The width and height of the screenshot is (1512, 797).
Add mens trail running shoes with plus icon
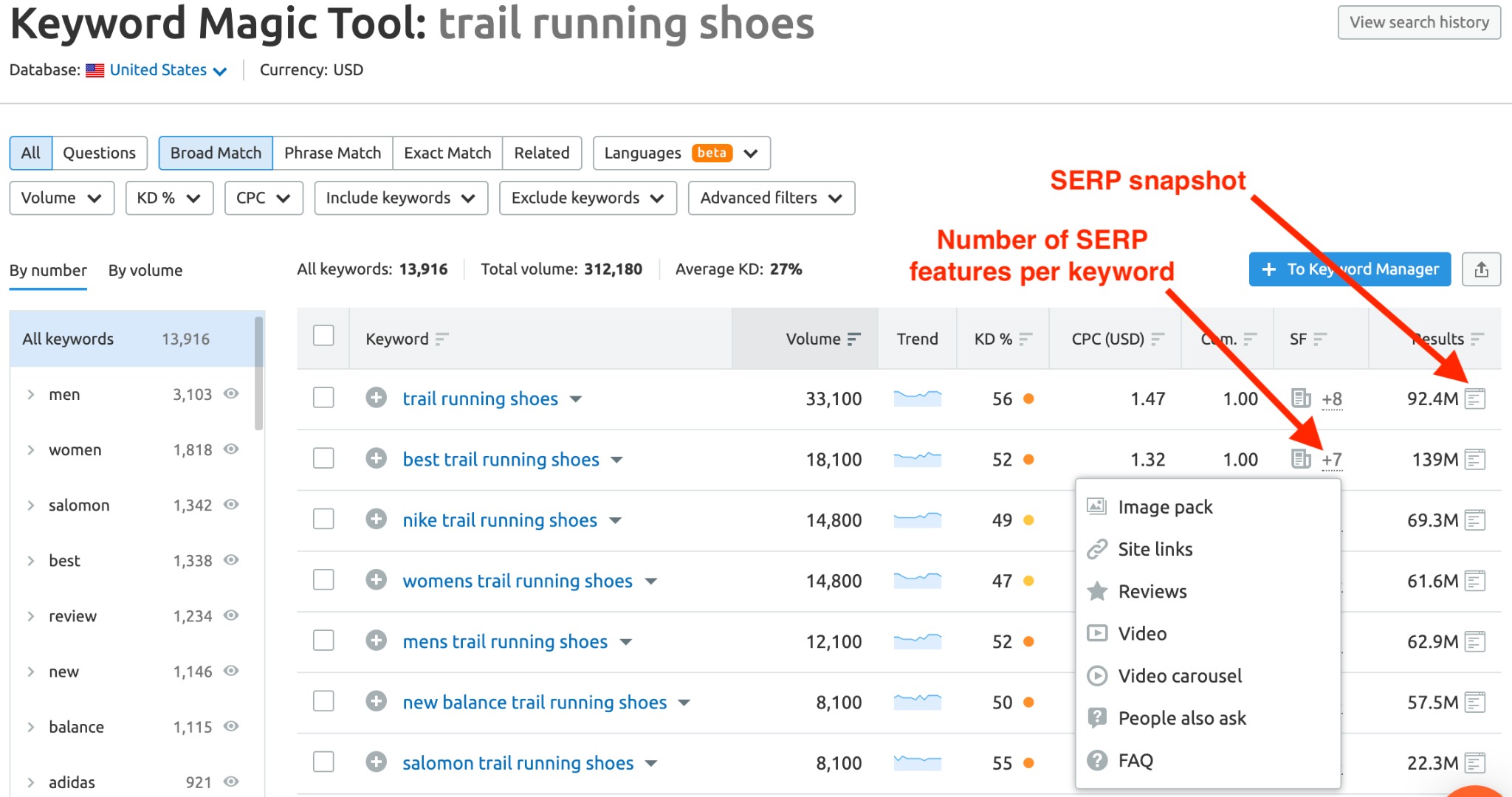[x=377, y=641]
